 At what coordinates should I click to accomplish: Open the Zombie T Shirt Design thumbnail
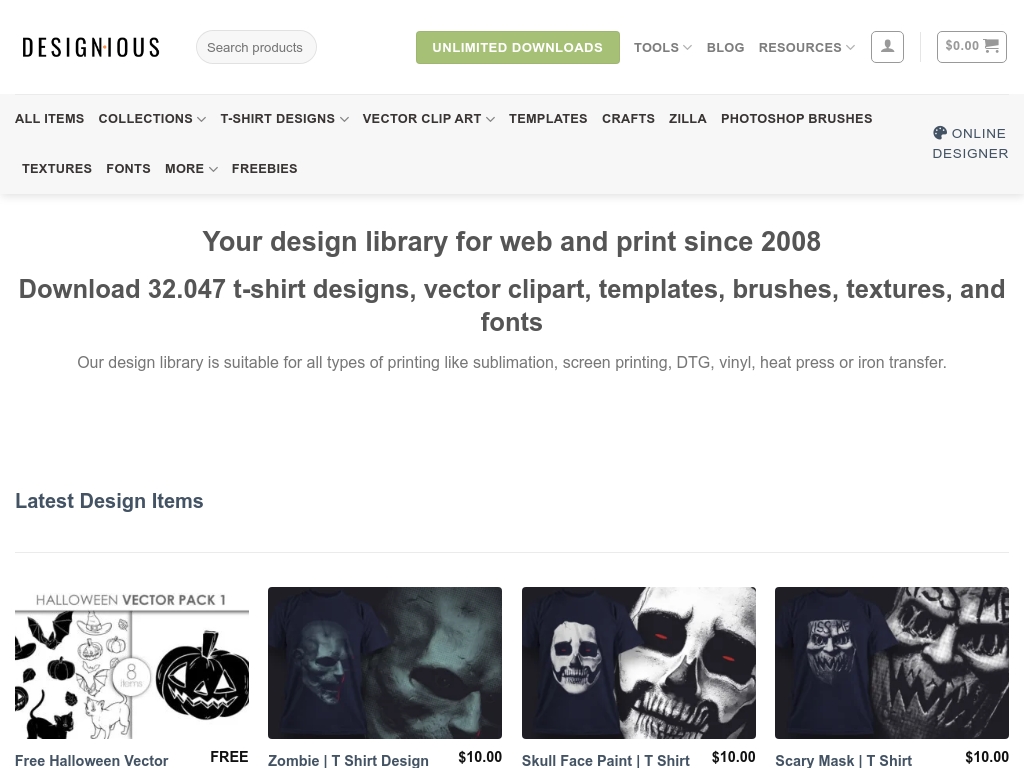pyautogui.click(x=385, y=663)
